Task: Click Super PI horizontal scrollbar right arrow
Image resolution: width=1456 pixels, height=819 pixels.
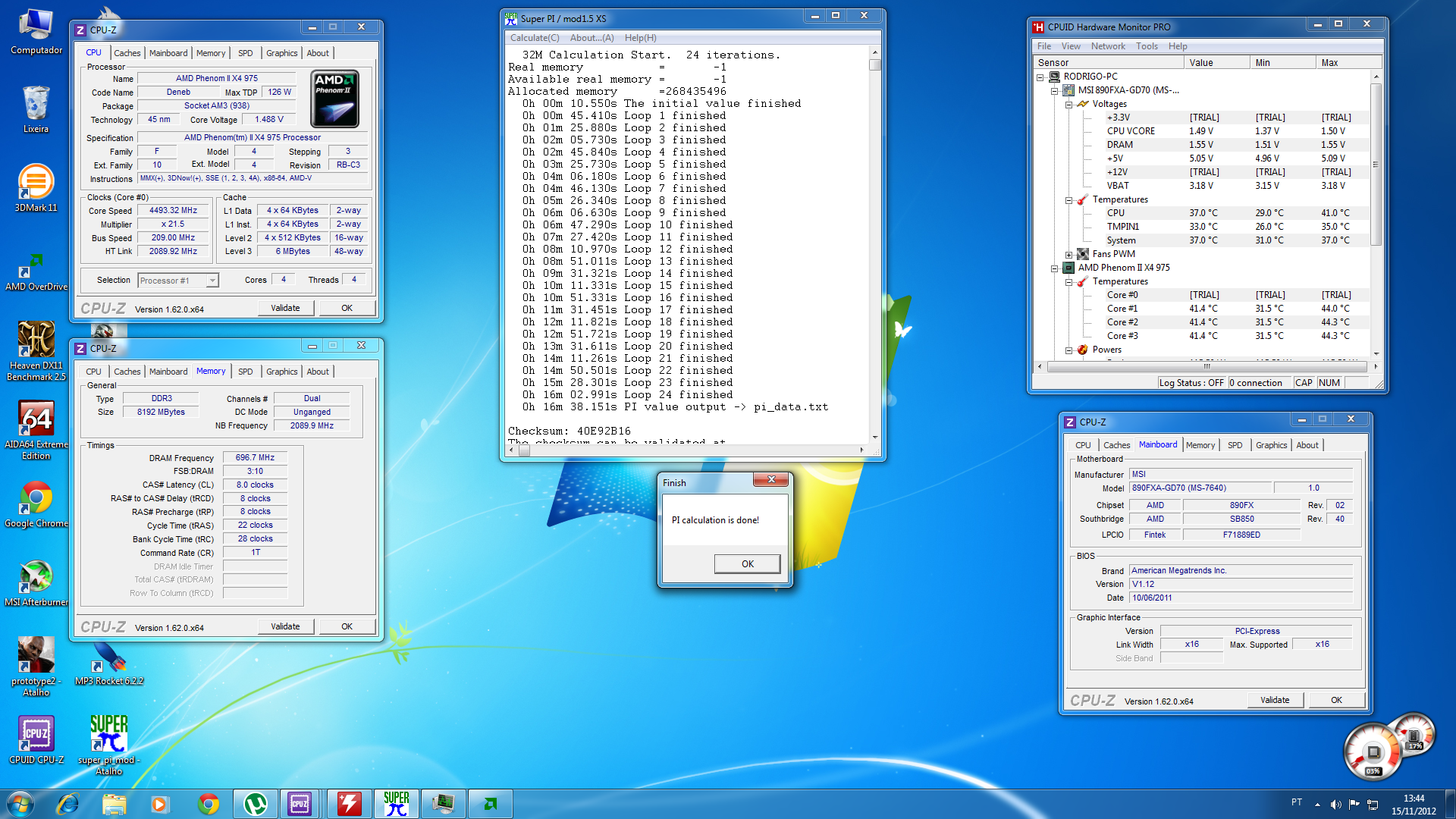Action: click(861, 450)
